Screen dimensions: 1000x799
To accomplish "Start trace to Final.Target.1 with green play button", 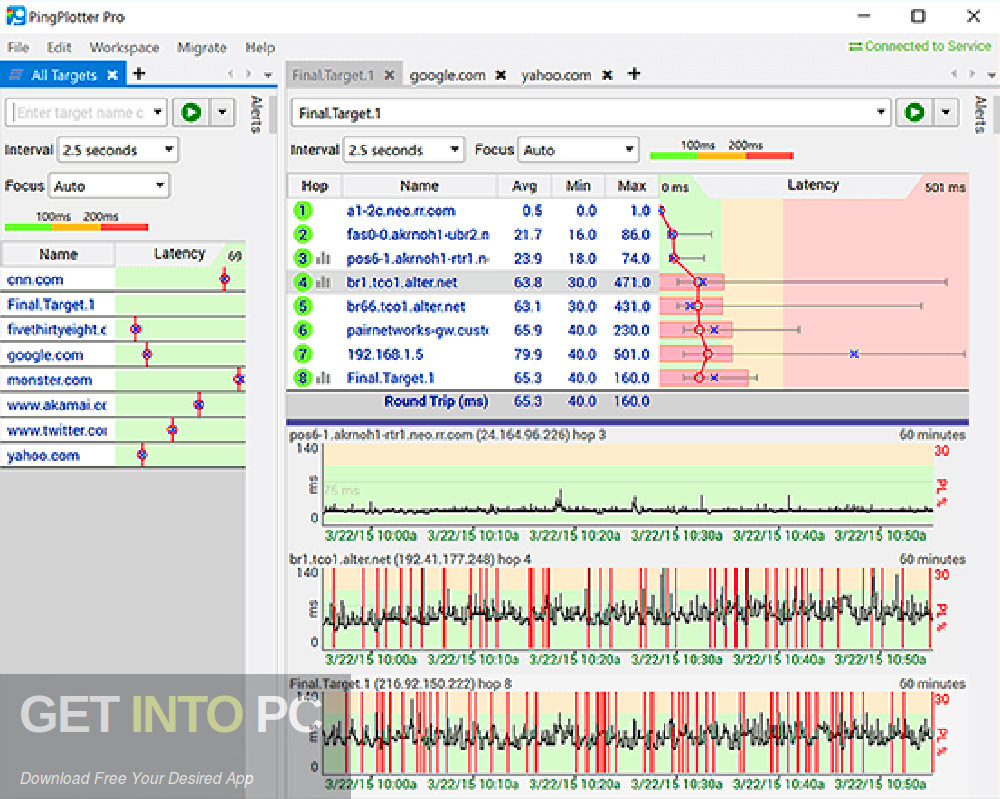I will pyautogui.click(x=914, y=113).
